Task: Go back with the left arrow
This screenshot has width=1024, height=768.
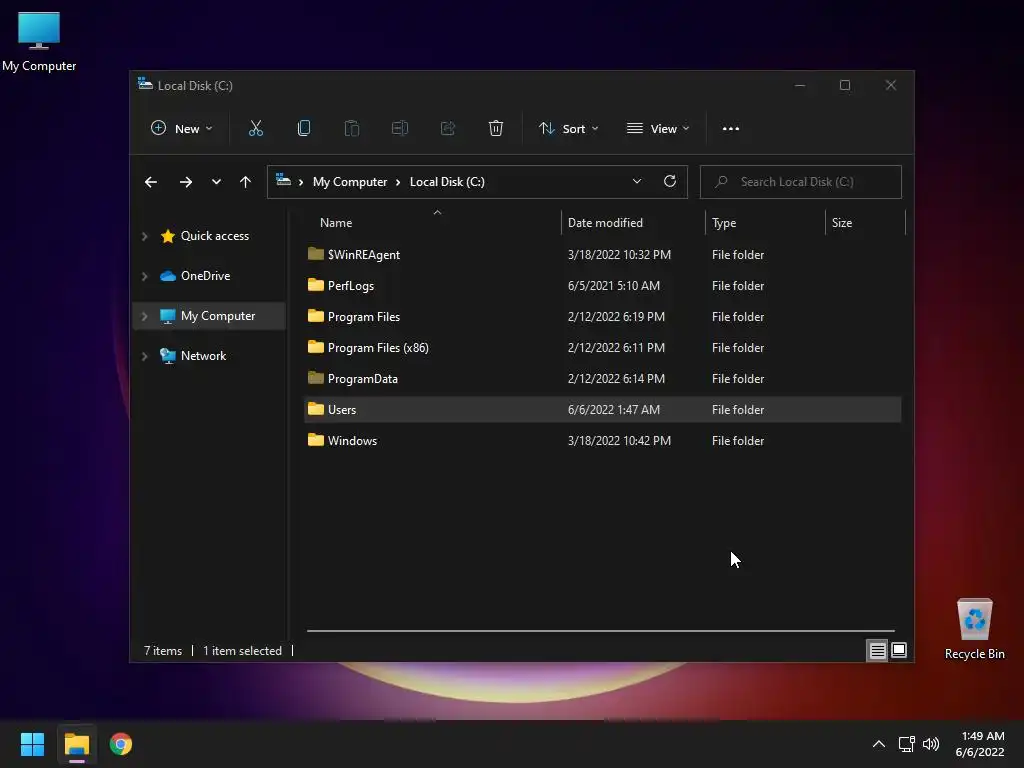Action: (151, 182)
